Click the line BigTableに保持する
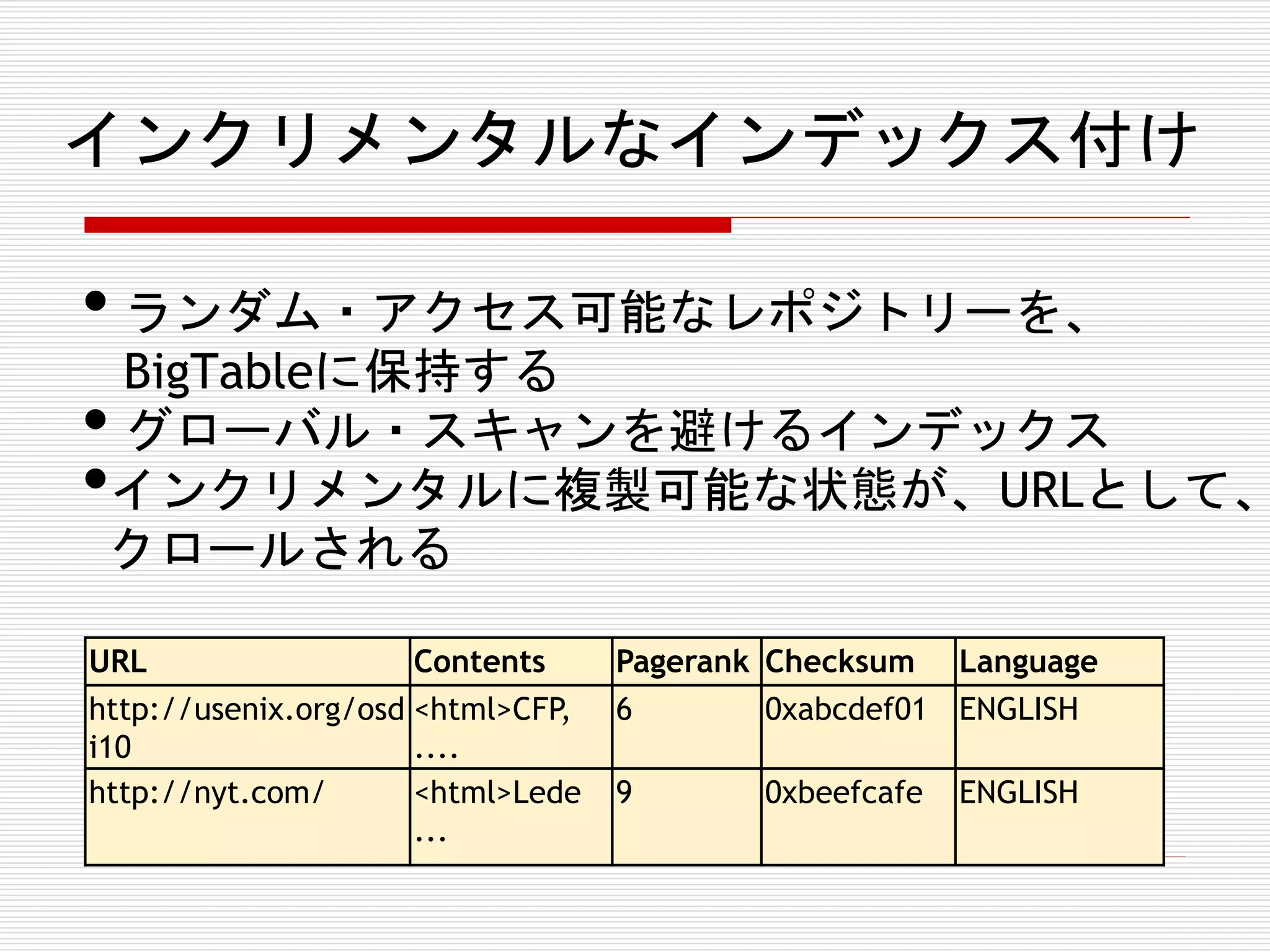The width and height of the screenshot is (1270, 952). coord(341,371)
